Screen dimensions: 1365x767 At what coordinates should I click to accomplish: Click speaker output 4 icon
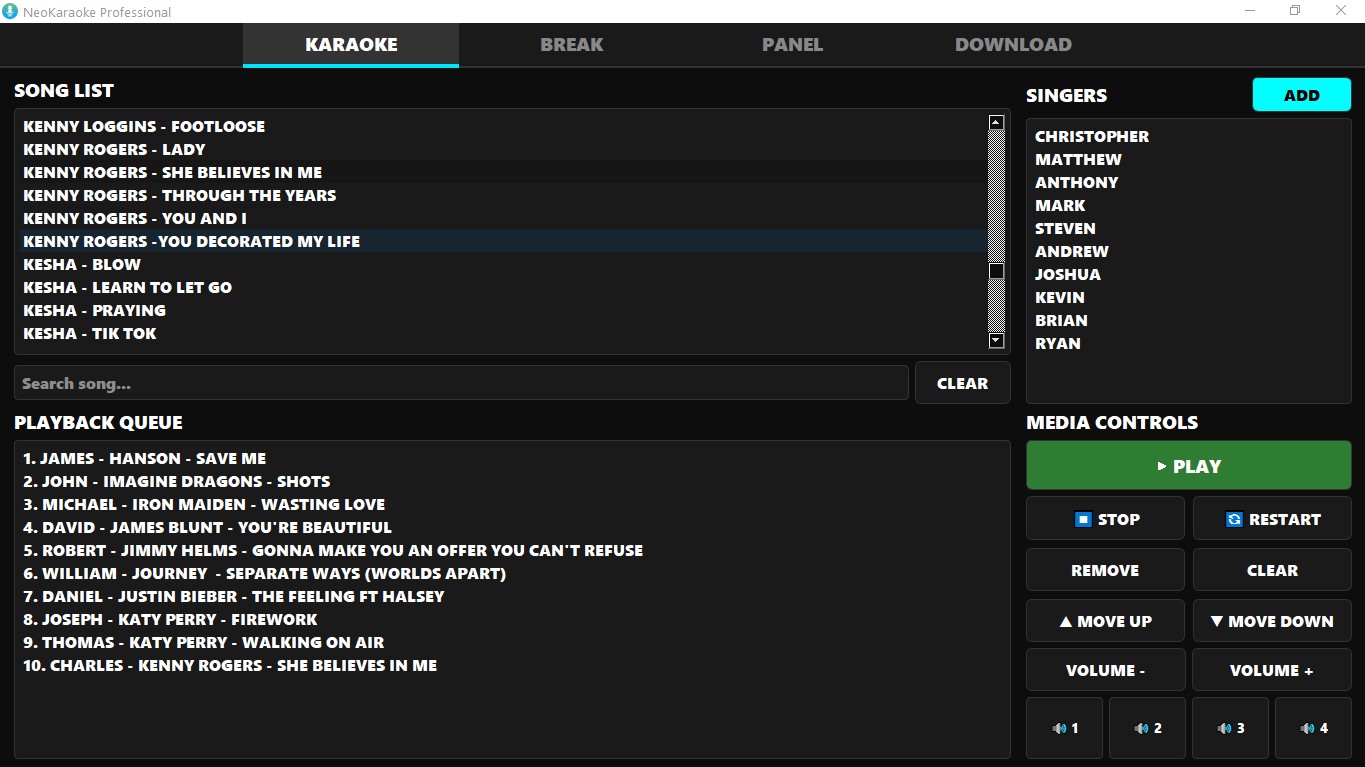pyautogui.click(x=1305, y=728)
